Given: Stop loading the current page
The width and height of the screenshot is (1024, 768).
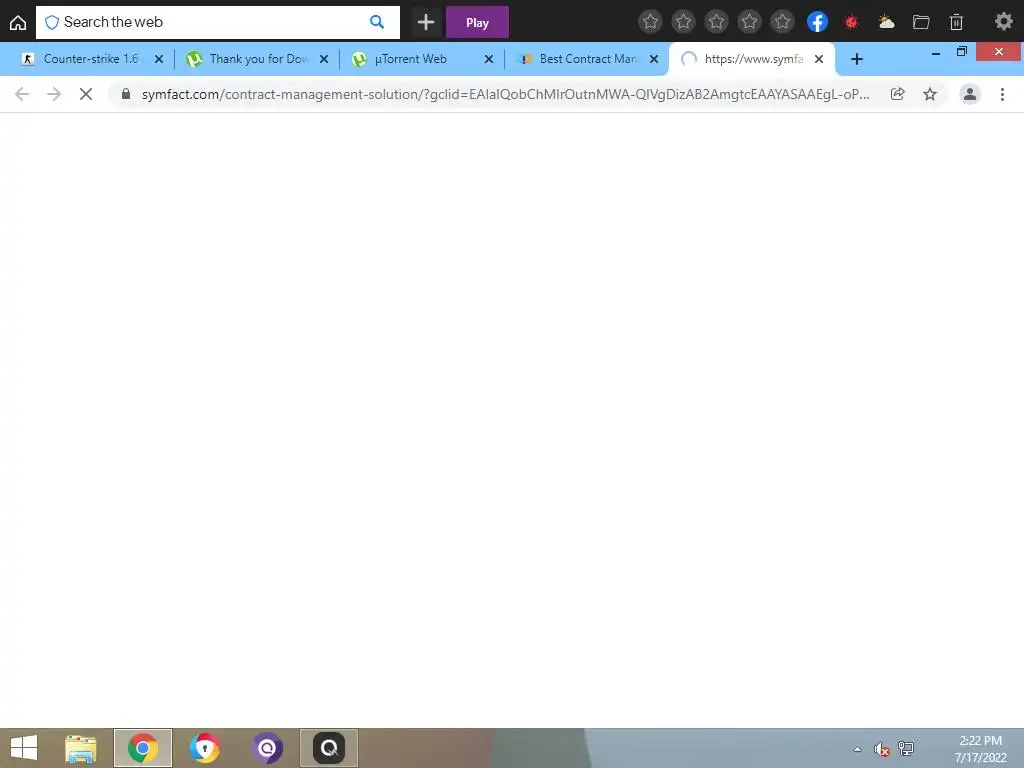Looking at the screenshot, I should pos(86,94).
